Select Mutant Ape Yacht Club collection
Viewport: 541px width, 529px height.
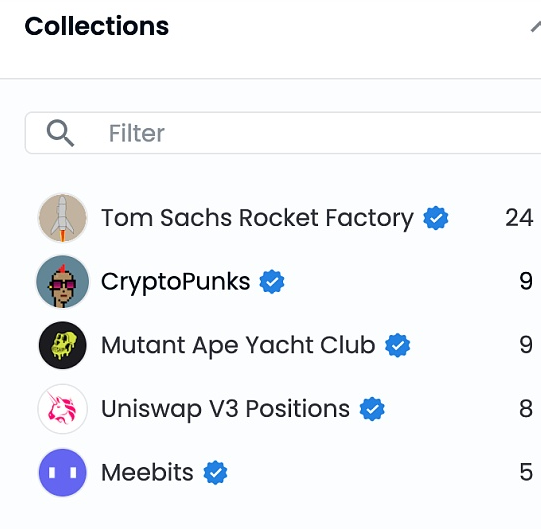click(x=283, y=345)
